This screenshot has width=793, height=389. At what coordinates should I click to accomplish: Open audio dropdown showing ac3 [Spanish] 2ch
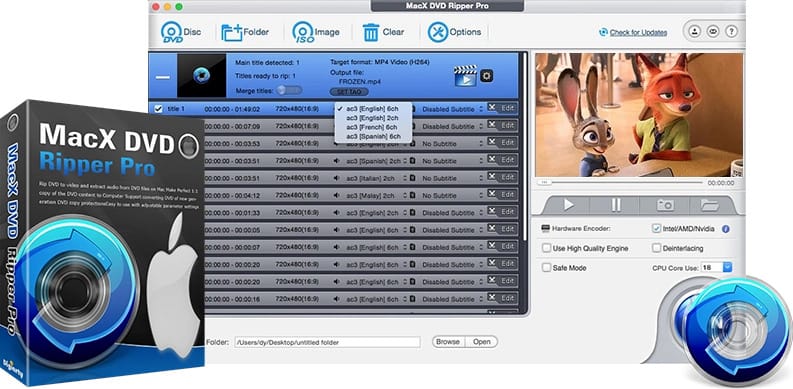[x=376, y=161]
